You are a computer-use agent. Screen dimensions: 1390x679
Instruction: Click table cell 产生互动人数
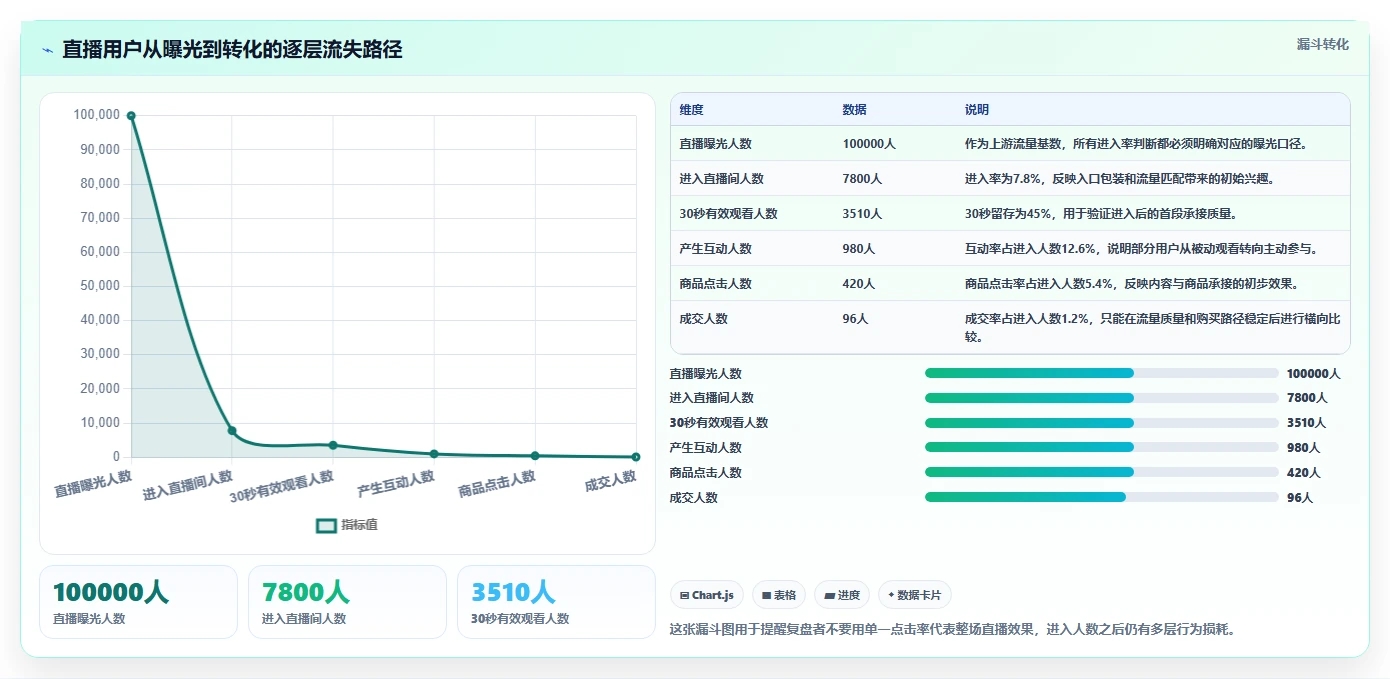point(716,249)
